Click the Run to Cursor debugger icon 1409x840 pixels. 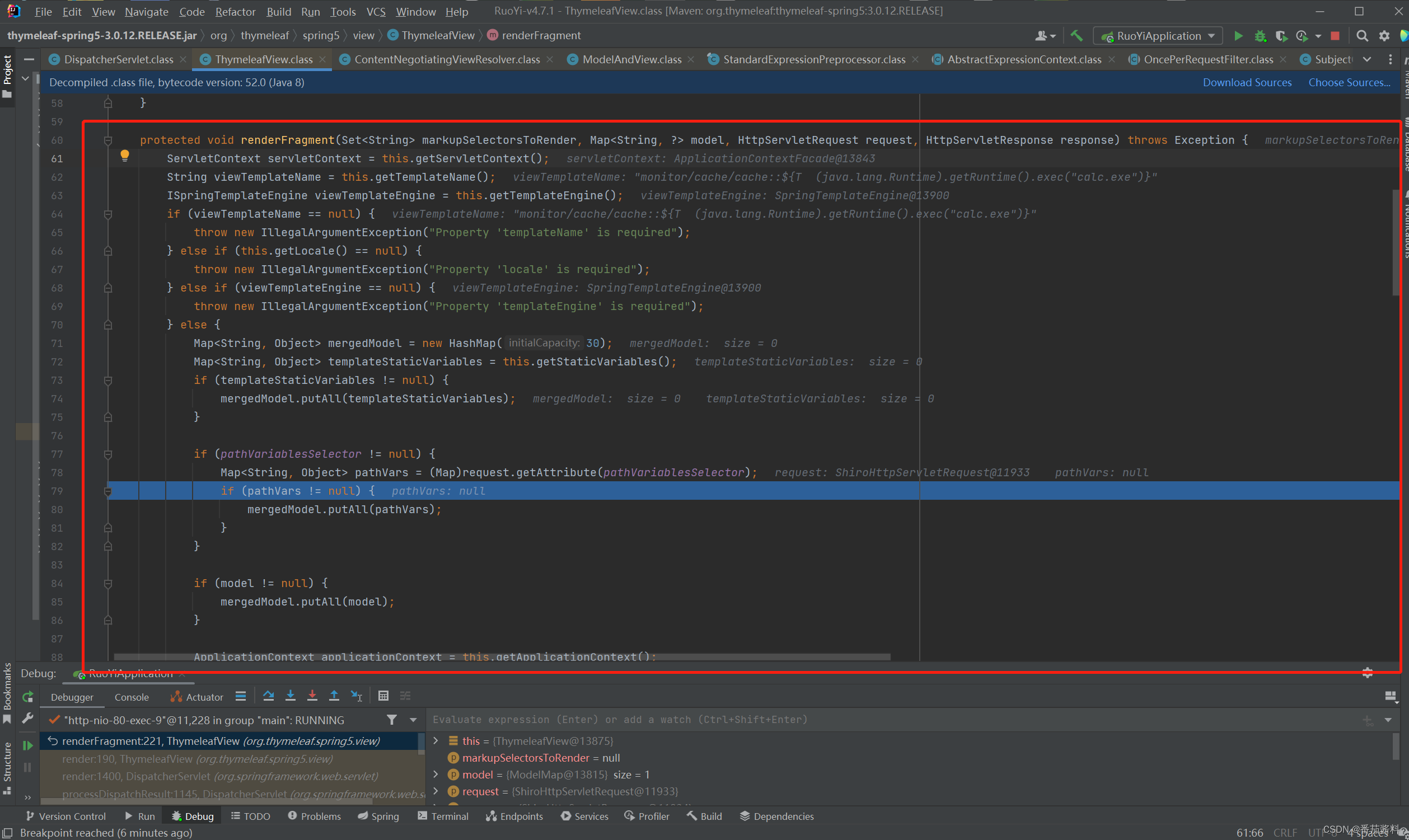point(356,696)
